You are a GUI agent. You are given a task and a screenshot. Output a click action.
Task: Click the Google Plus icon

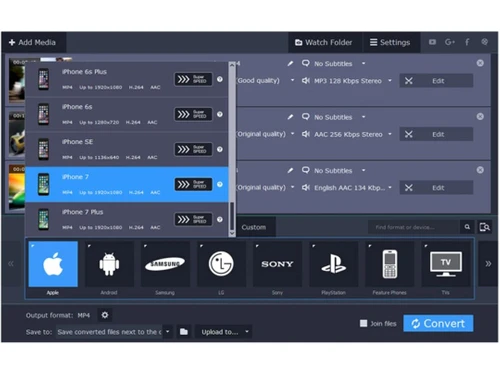point(450,42)
